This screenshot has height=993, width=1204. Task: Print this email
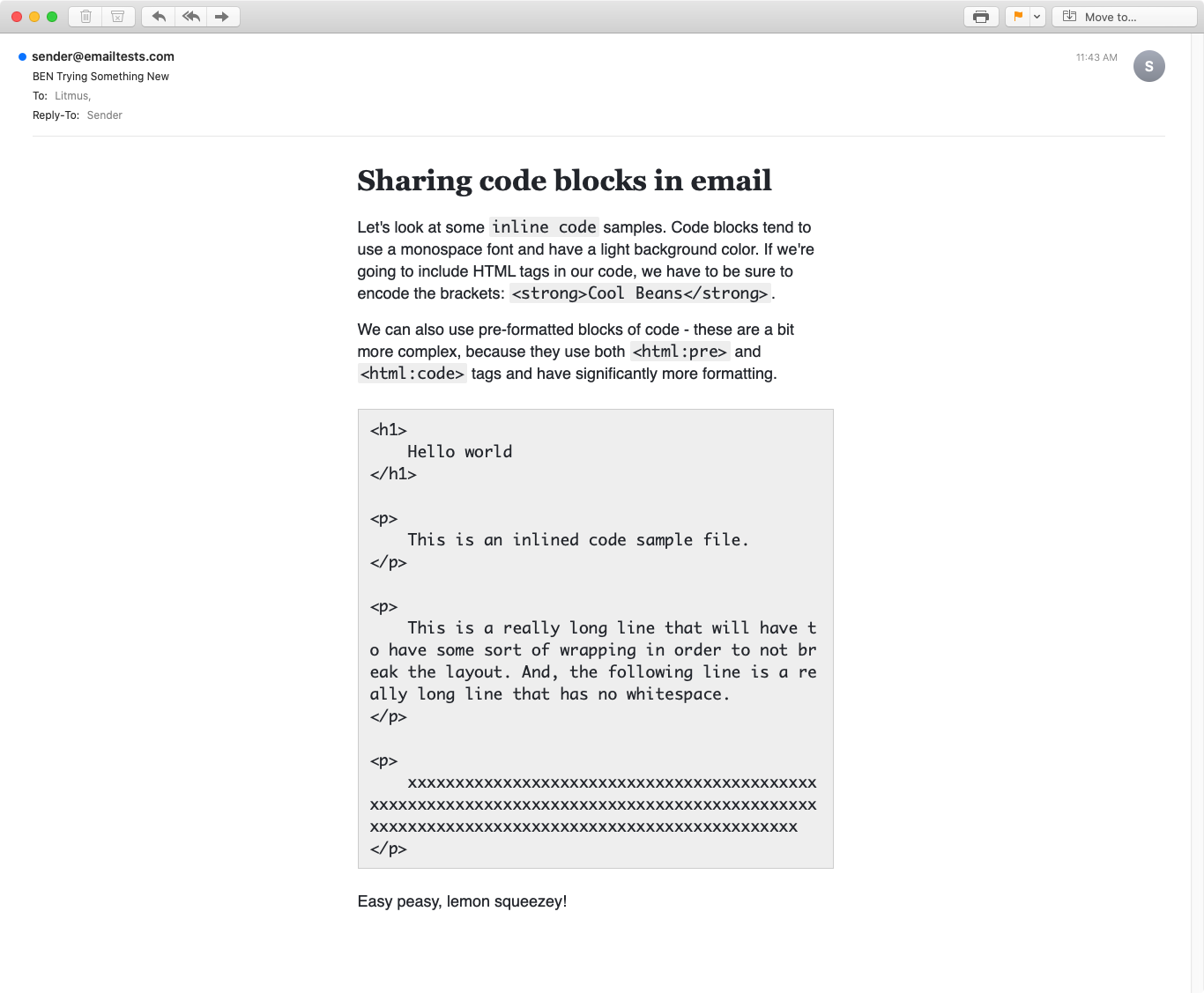[981, 17]
